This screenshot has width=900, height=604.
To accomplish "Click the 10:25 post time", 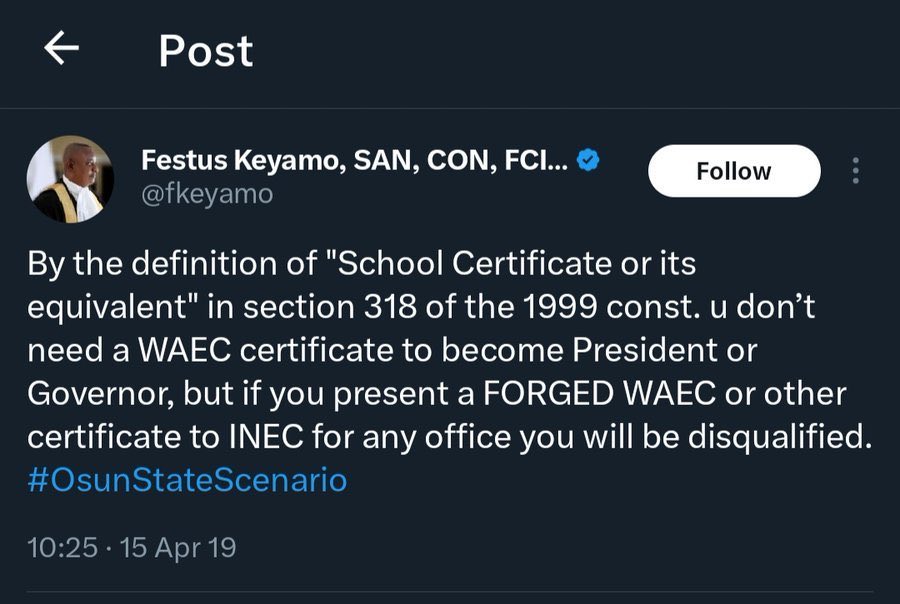I will click(63, 548).
